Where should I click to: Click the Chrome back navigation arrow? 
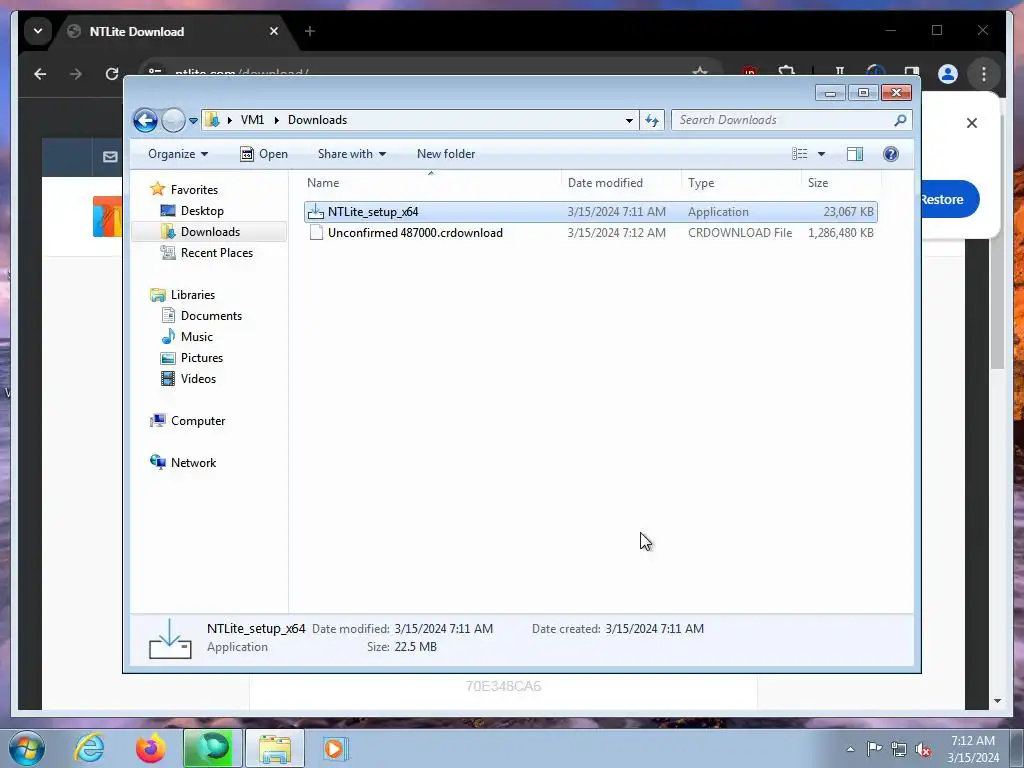click(x=40, y=74)
